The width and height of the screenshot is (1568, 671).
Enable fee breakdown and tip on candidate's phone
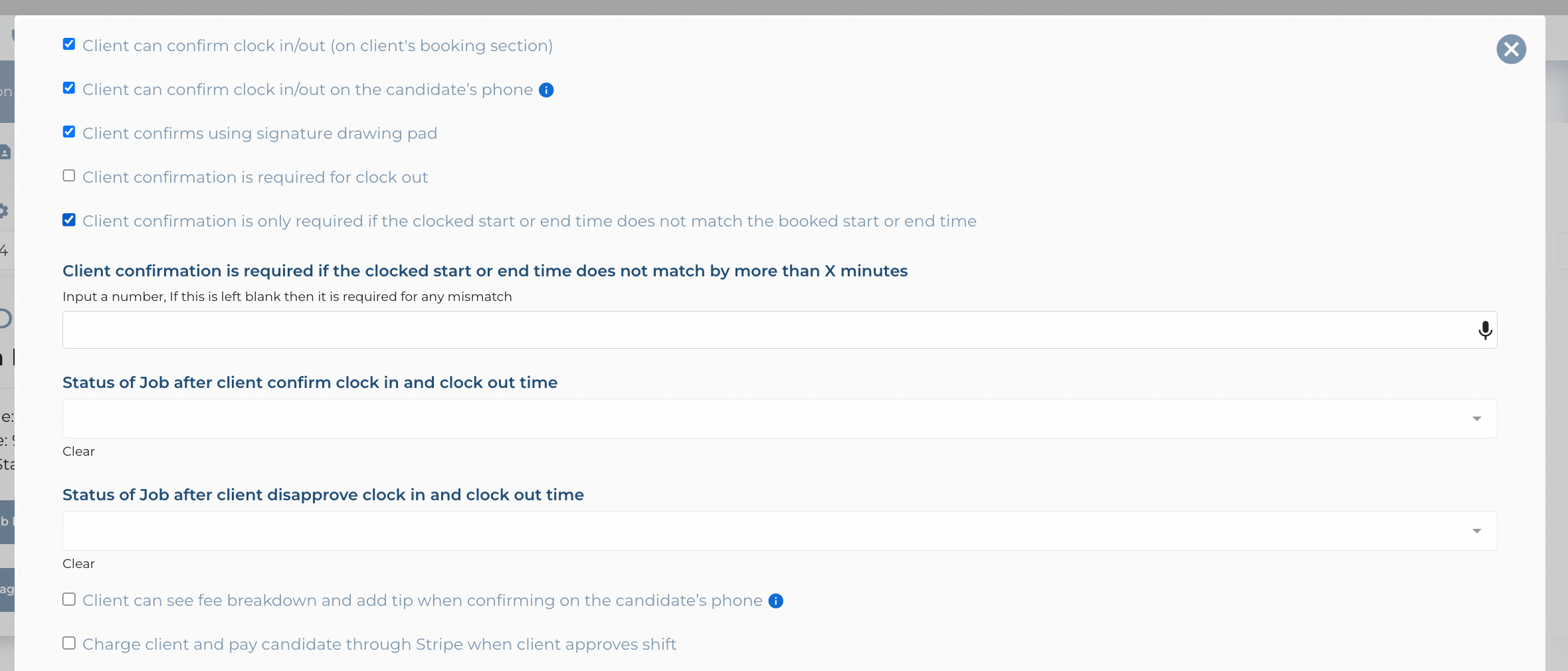(x=69, y=599)
